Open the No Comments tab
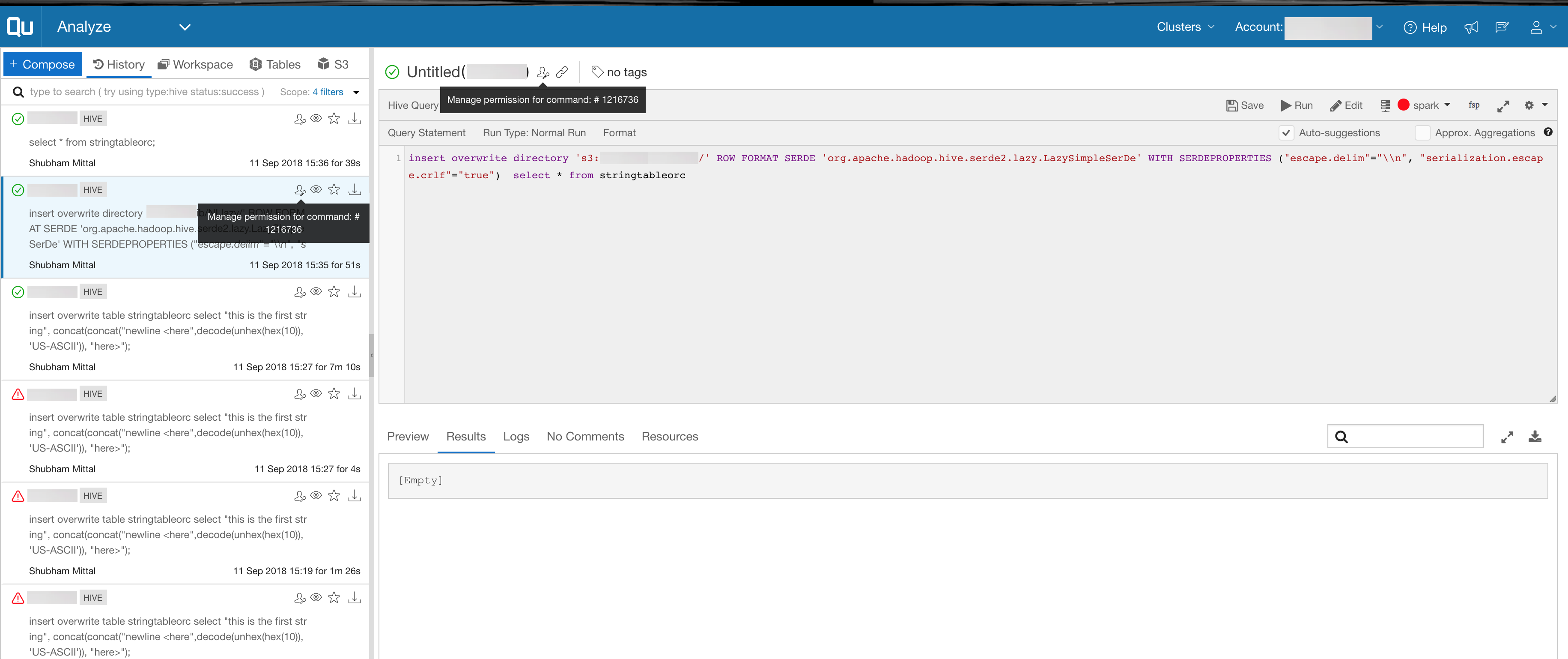1568x659 pixels. (x=585, y=437)
